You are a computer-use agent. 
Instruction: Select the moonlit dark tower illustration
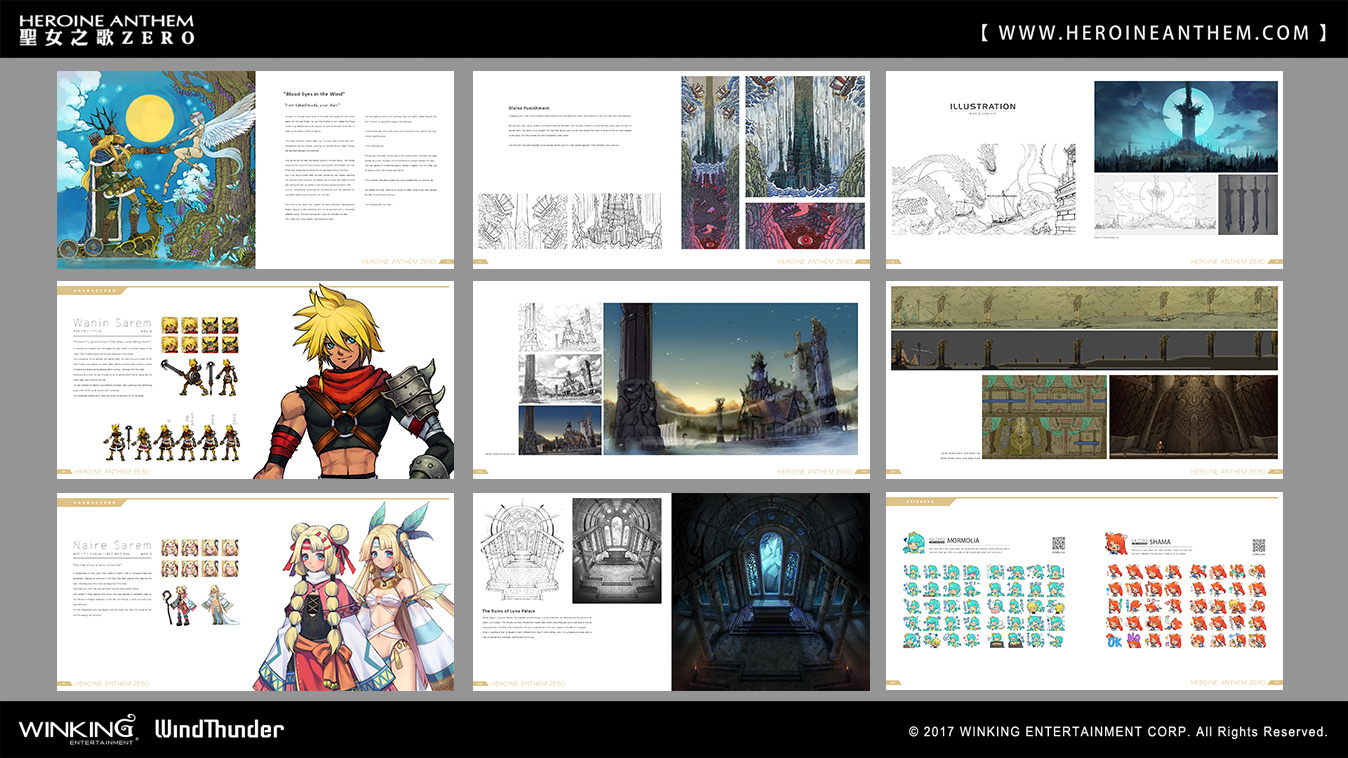click(x=1186, y=126)
